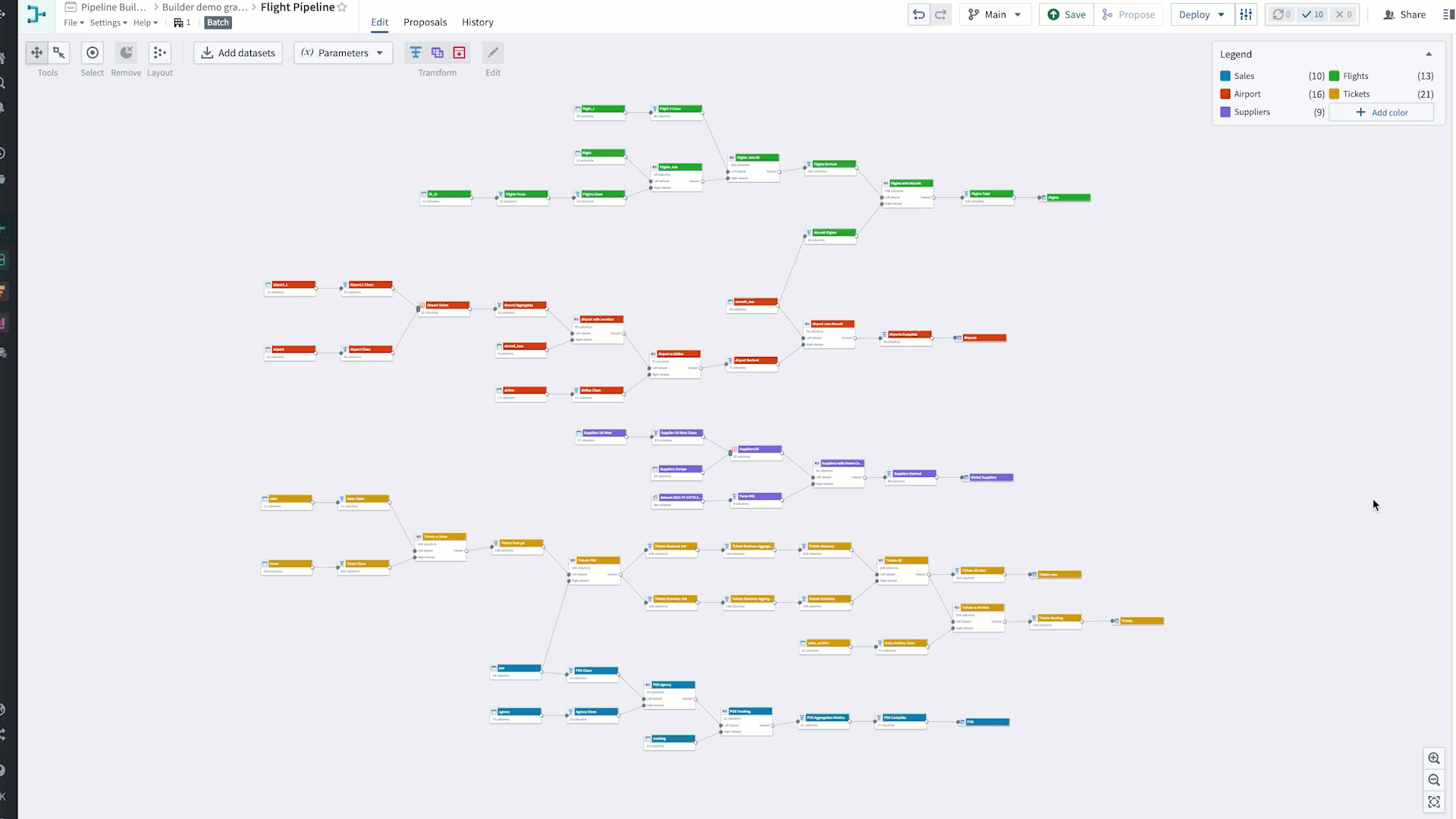The height and width of the screenshot is (819, 1456).
Task: Click the Layout tool in toolbar
Action: 160,52
